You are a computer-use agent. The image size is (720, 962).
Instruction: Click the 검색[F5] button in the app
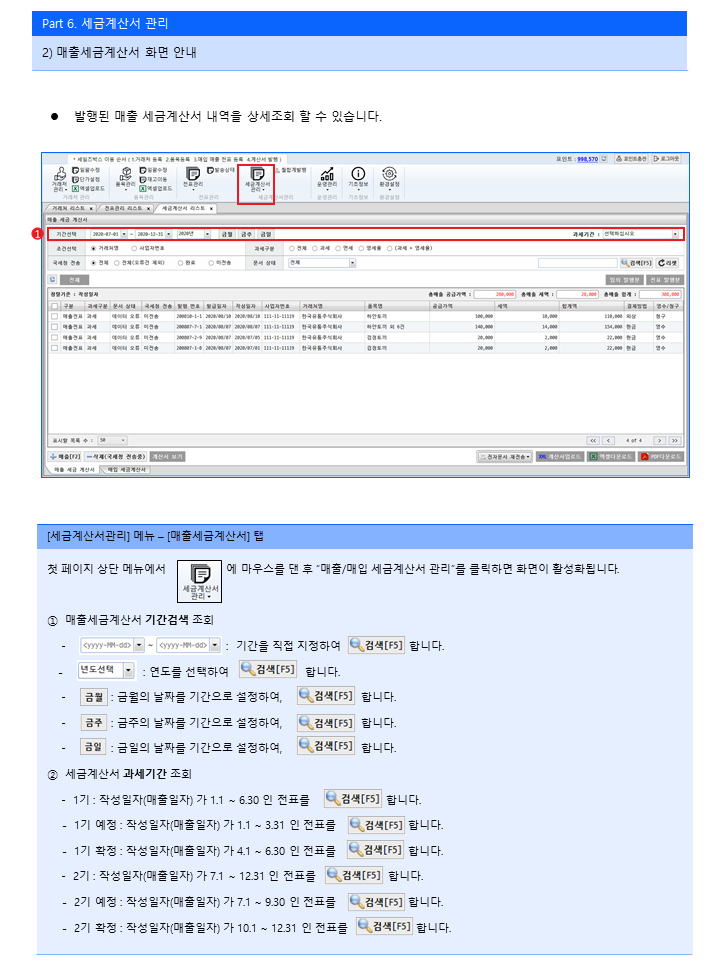(x=636, y=263)
